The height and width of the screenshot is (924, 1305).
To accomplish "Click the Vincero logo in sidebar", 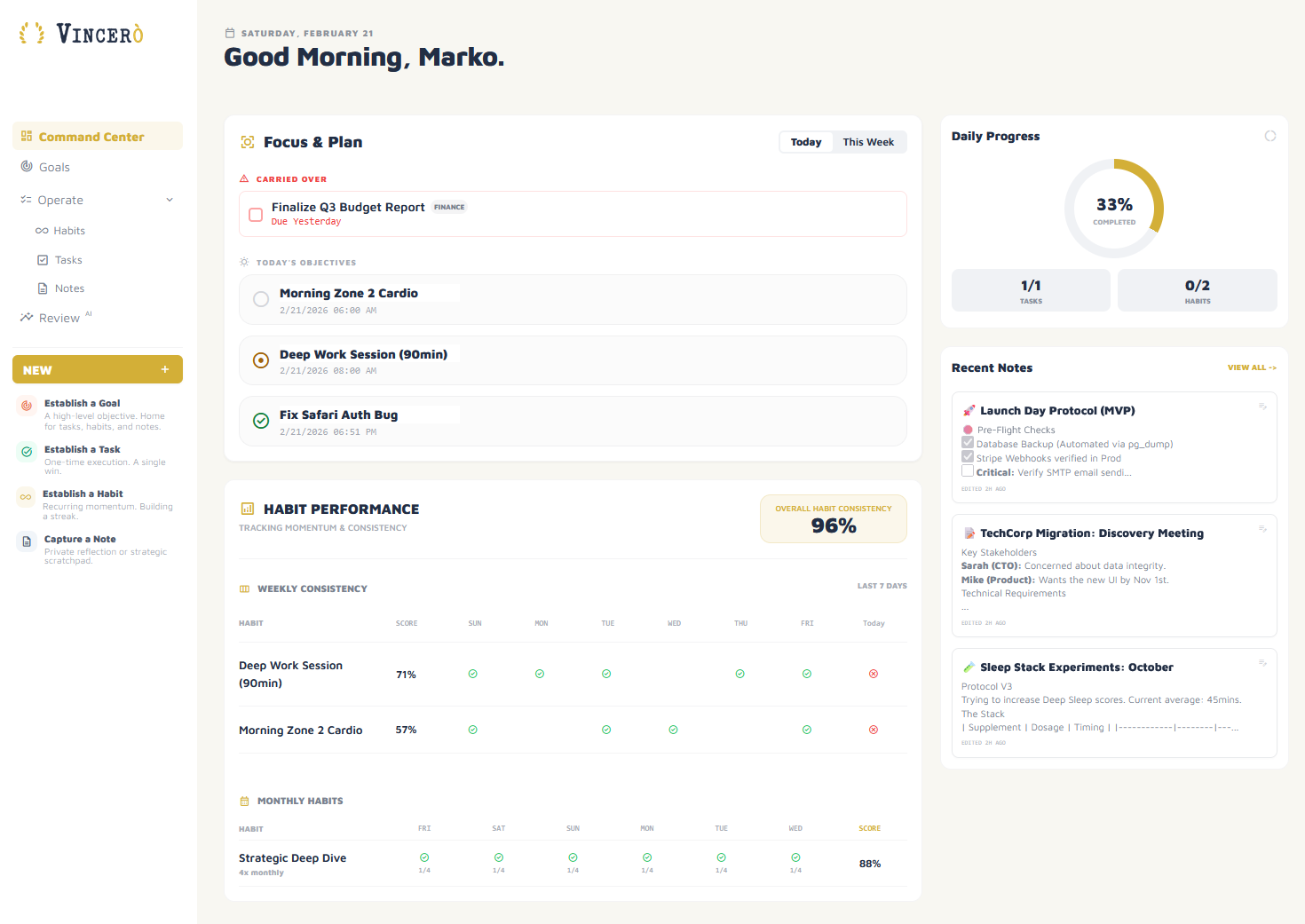I will (82, 34).
